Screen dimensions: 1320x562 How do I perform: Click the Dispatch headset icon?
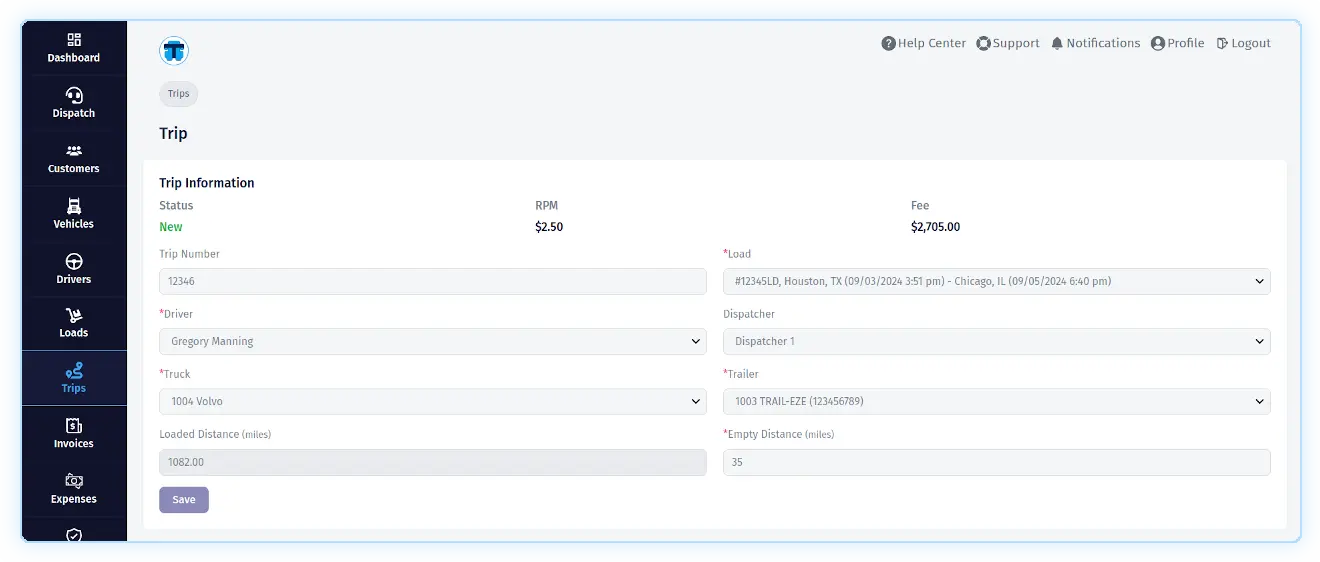(x=74, y=95)
